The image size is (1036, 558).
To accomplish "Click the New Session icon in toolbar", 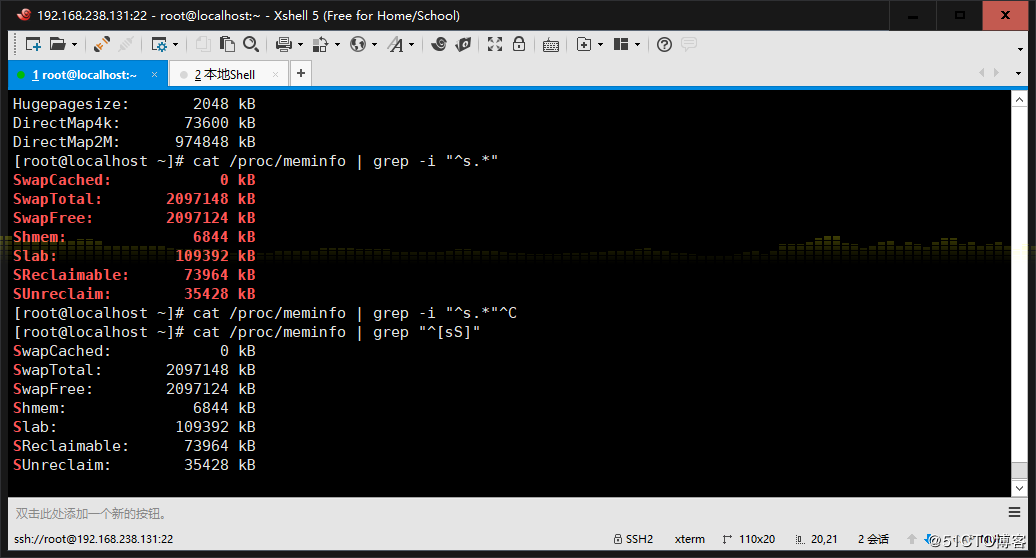I will pyautogui.click(x=33, y=44).
